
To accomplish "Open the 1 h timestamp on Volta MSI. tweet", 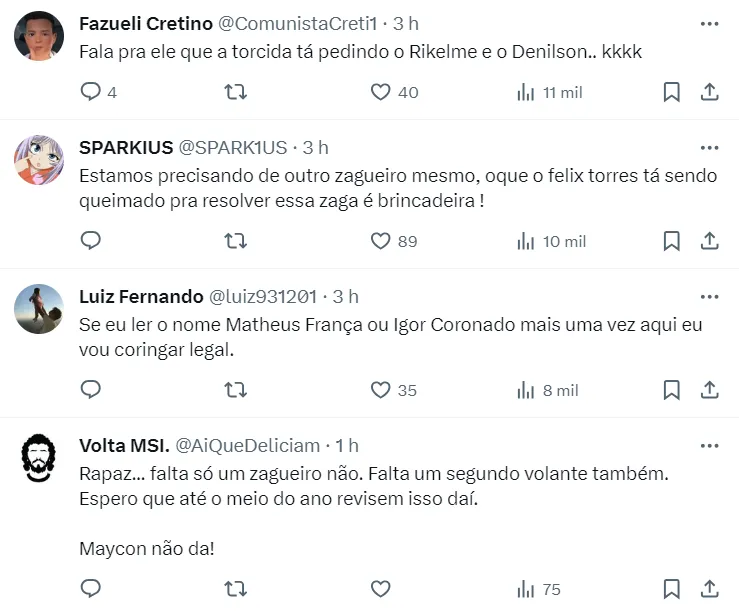I will coord(347,446).
